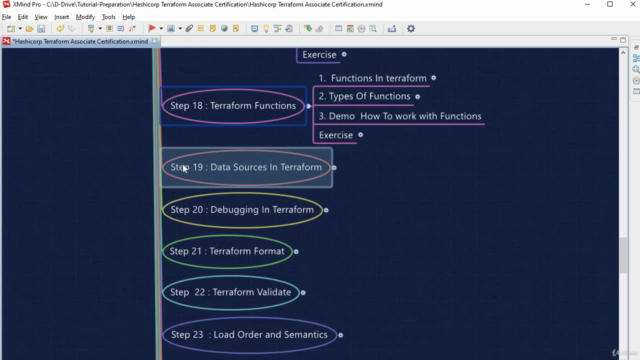Collapse Step 18 Terraform Functions subtopics

click(309, 106)
